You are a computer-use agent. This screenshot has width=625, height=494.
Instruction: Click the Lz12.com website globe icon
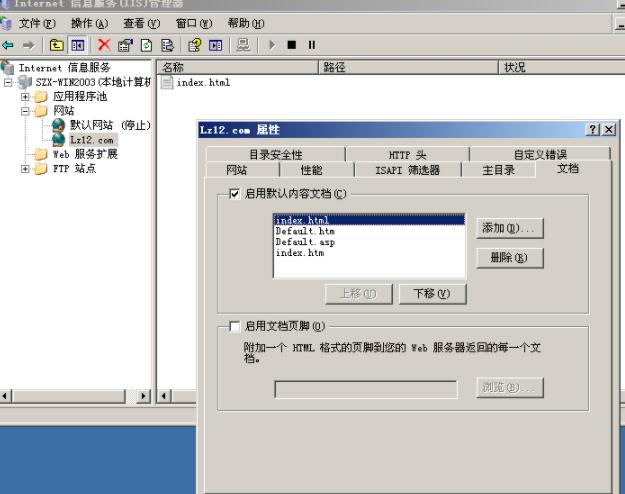59,140
